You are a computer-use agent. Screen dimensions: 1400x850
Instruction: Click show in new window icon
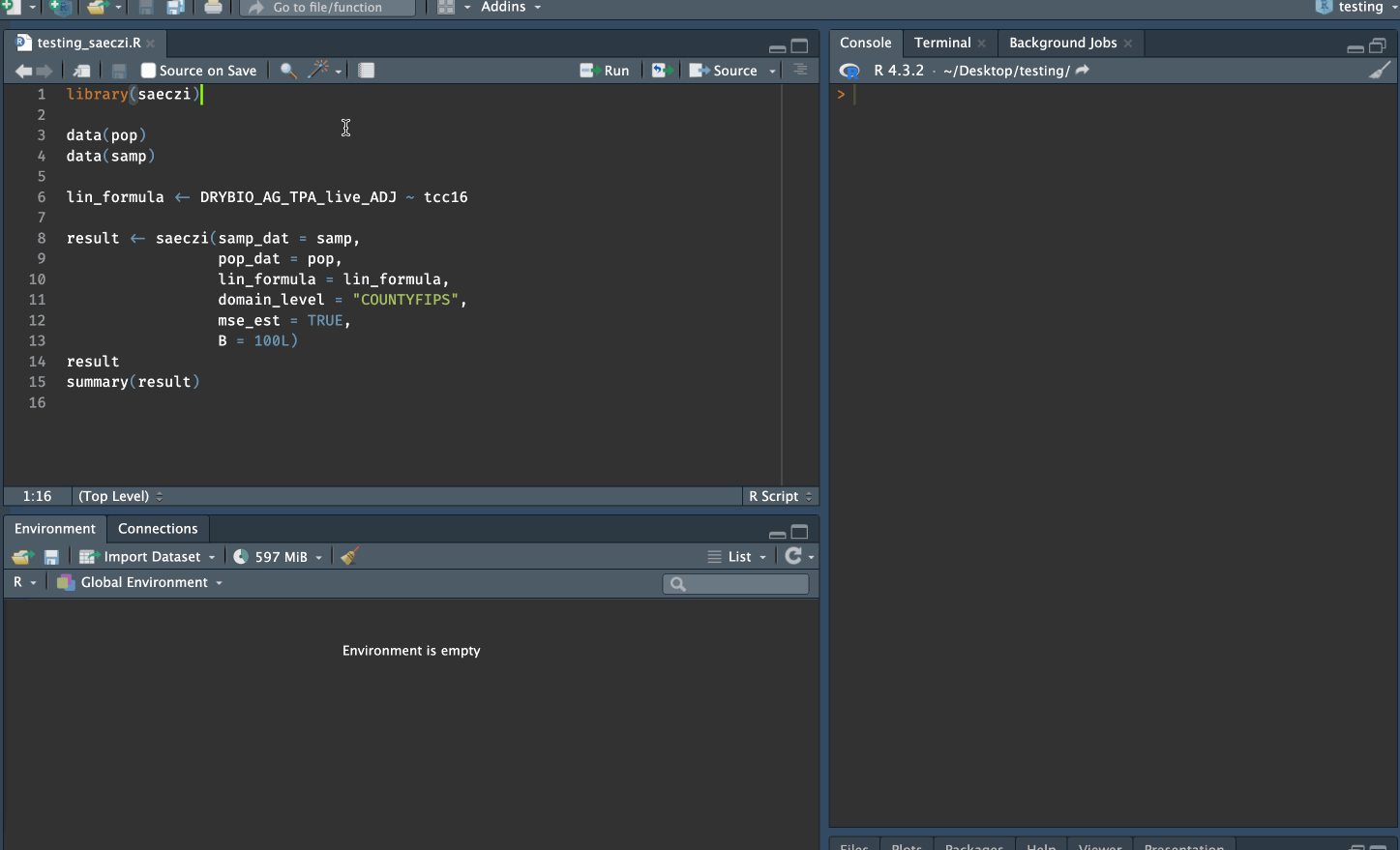(x=82, y=71)
